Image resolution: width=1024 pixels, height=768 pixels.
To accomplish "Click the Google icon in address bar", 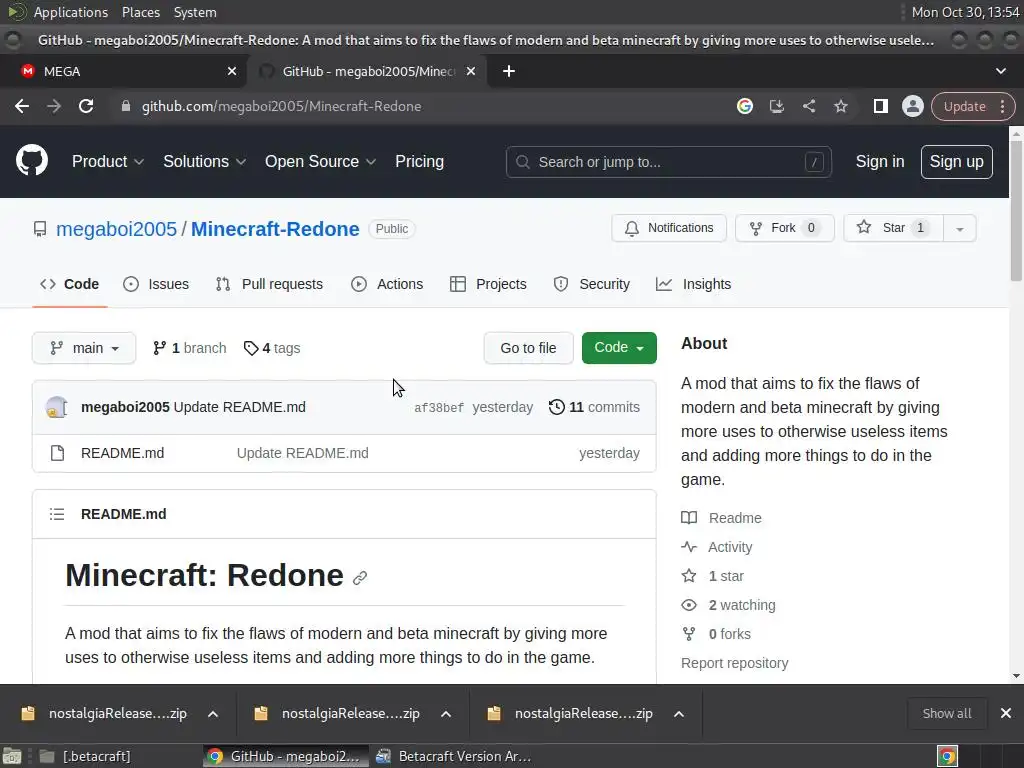I will 744,106.
